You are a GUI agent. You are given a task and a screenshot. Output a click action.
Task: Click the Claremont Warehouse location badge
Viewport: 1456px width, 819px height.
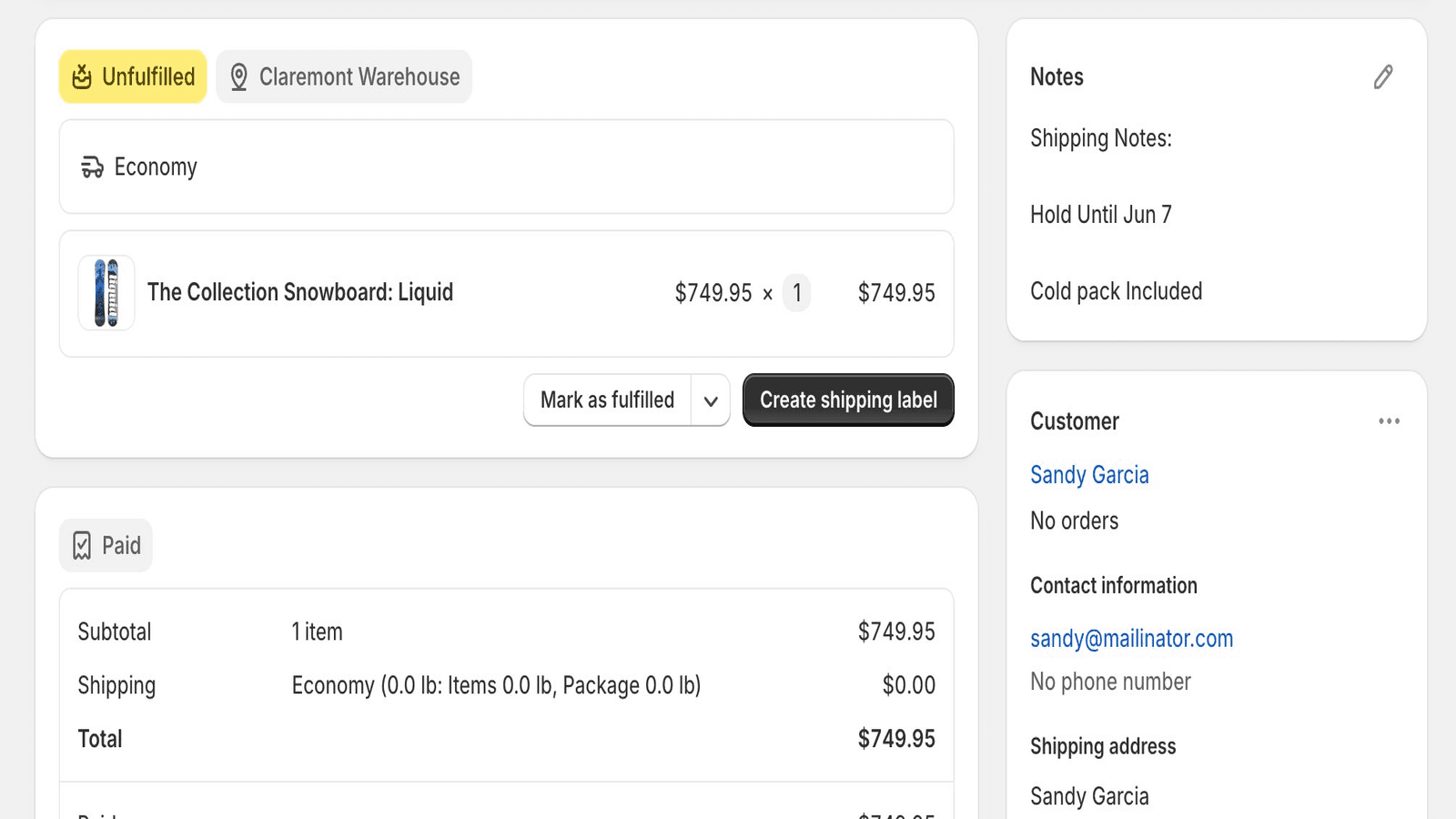[344, 76]
